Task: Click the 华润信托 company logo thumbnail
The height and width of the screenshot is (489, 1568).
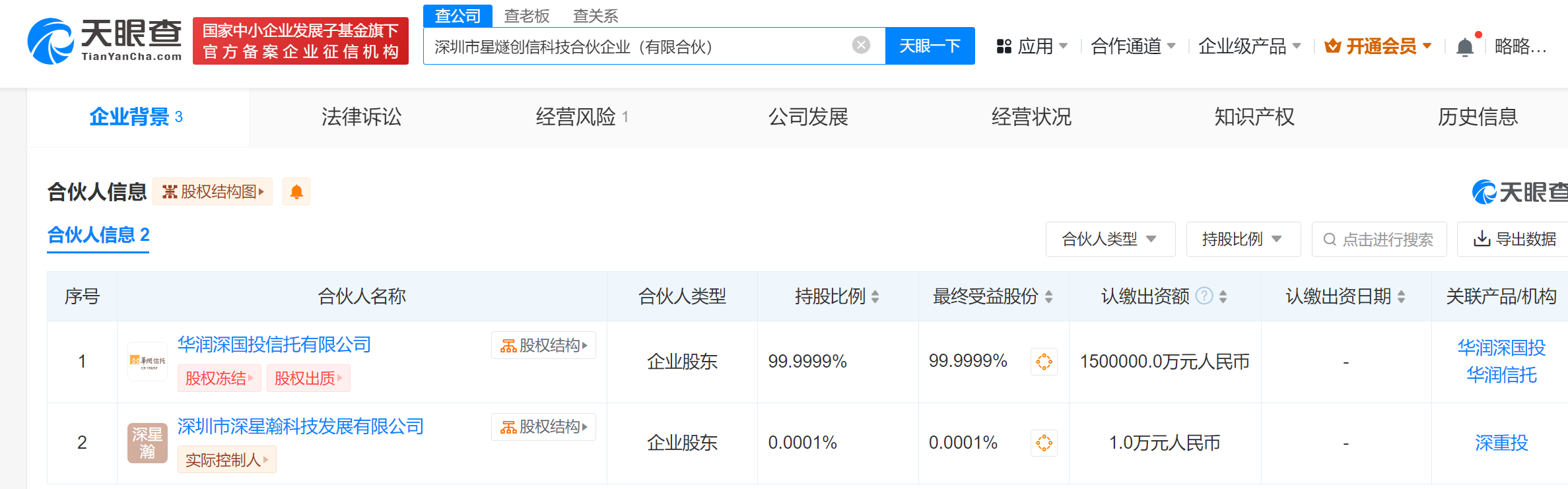Action: coord(147,361)
